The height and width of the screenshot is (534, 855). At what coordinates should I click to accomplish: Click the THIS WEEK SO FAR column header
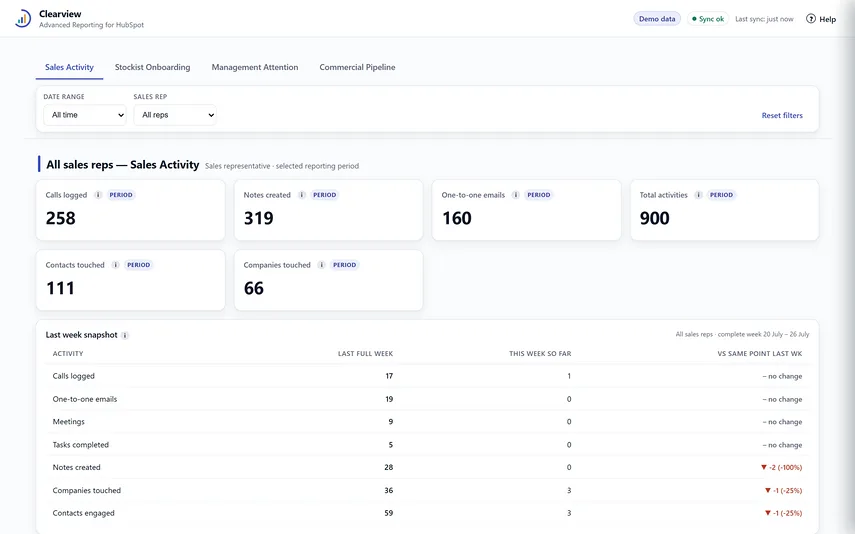540,353
